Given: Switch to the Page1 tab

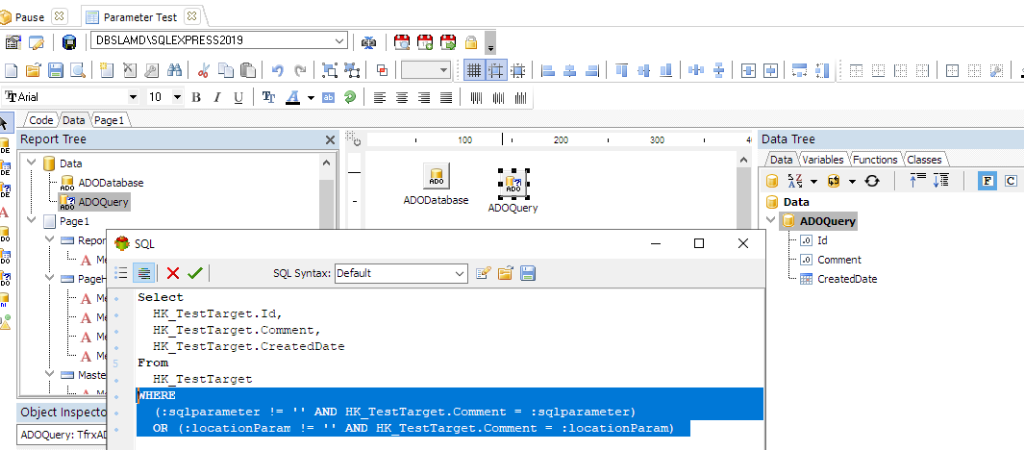Looking at the screenshot, I should pyautogui.click(x=109, y=120).
